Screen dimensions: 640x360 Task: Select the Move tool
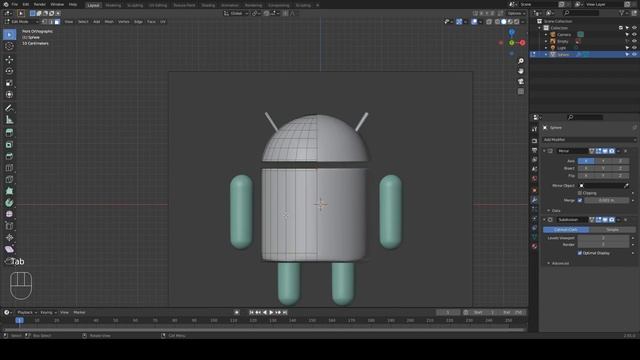coord(9,60)
